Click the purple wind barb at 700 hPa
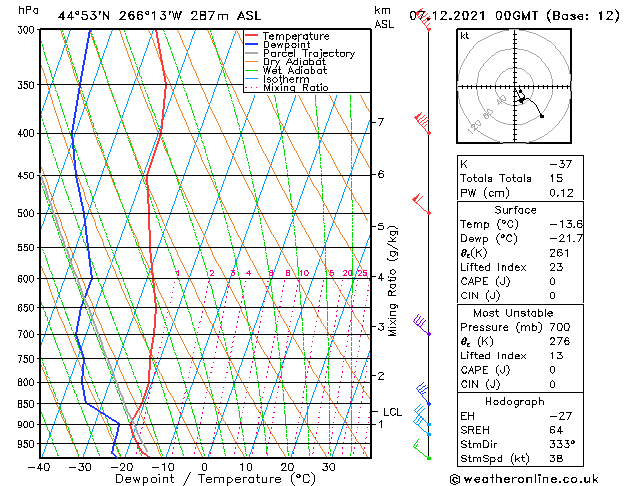The width and height of the screenshot is (629, 486). coord(422,325)
